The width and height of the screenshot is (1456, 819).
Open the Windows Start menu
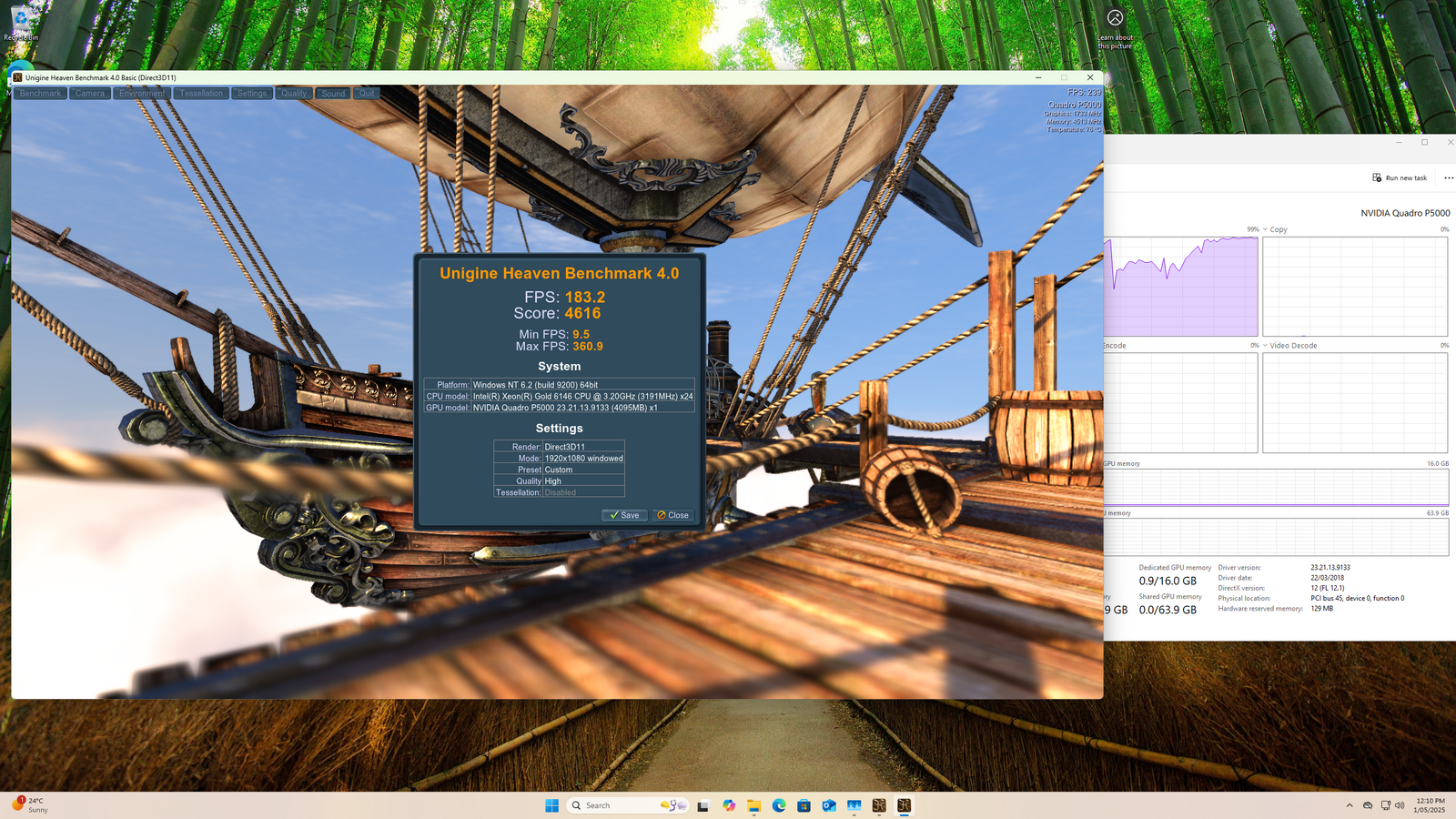pyautogui.click(x=551, y=805)
